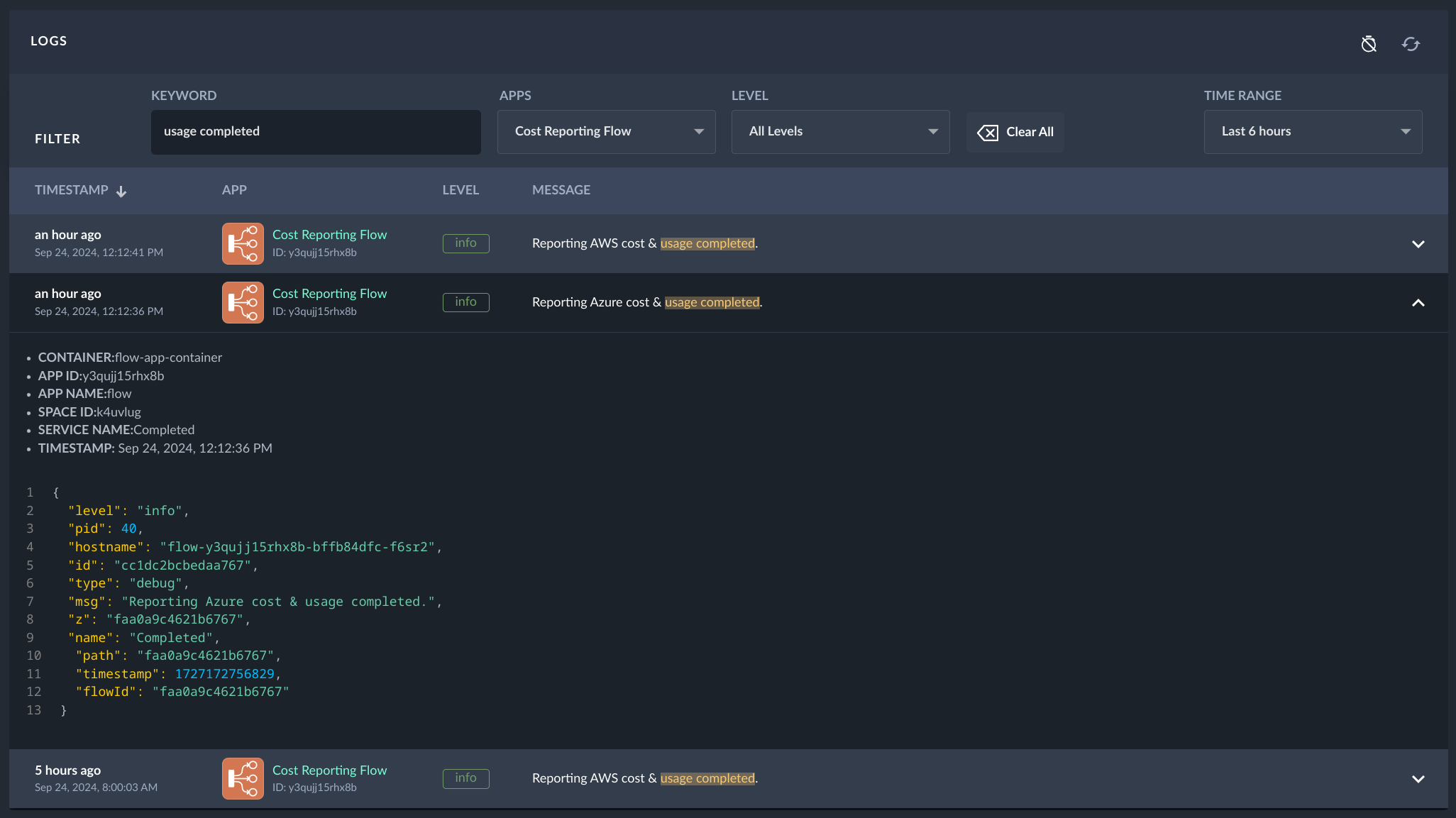Click the SERVICE NAME:Completed detail line
Image resolution: width=1456 pixels, height=818 pixels.
click(116, 430)
